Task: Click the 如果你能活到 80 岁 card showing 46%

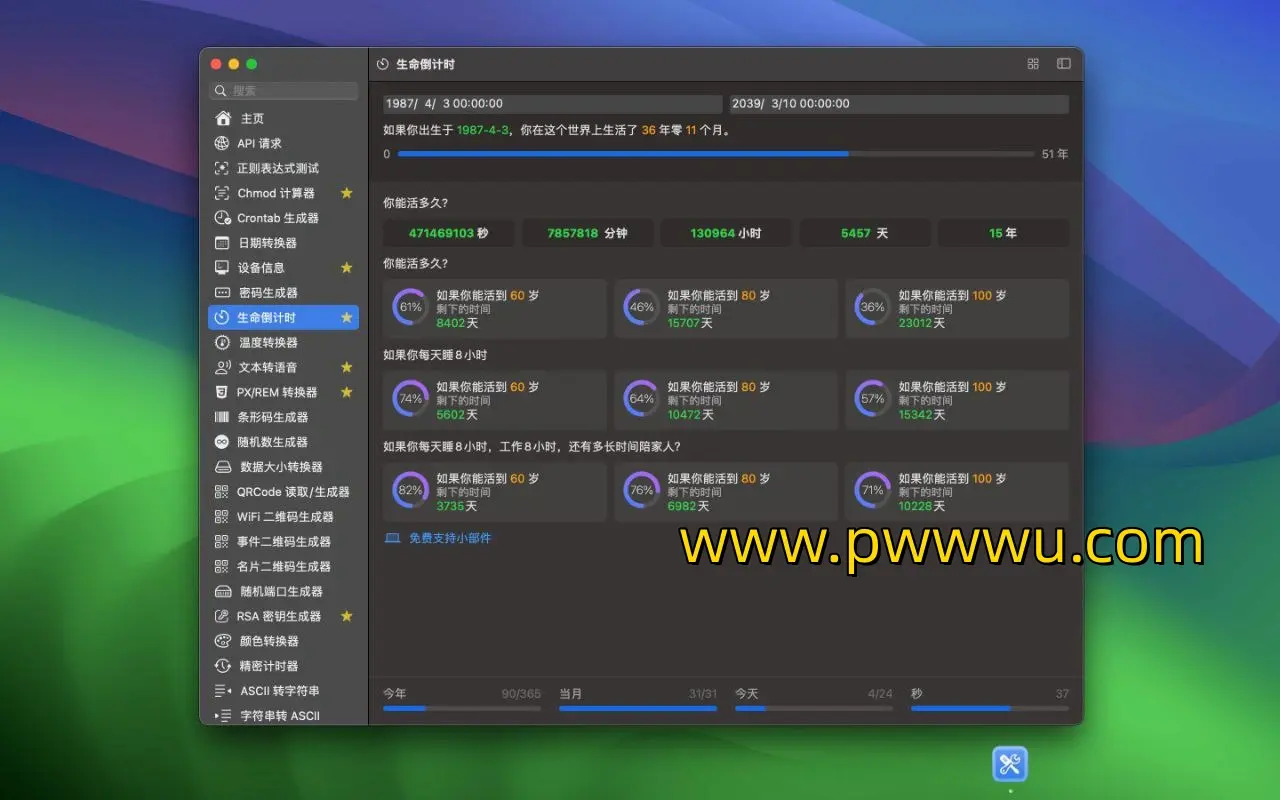Action: (x=725, y=308)
